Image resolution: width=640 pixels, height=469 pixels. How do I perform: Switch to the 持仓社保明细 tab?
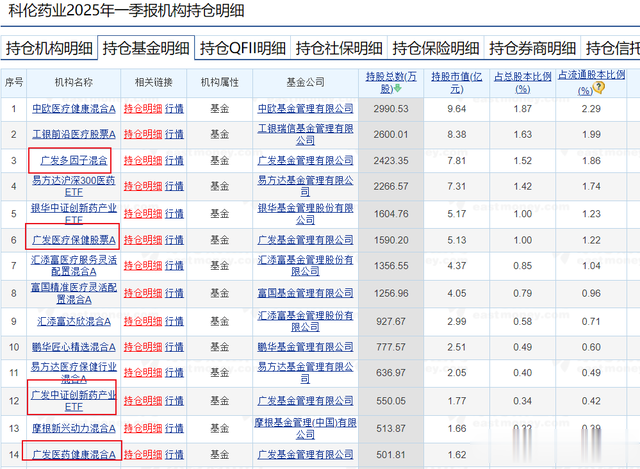click(x=337, y=48)
